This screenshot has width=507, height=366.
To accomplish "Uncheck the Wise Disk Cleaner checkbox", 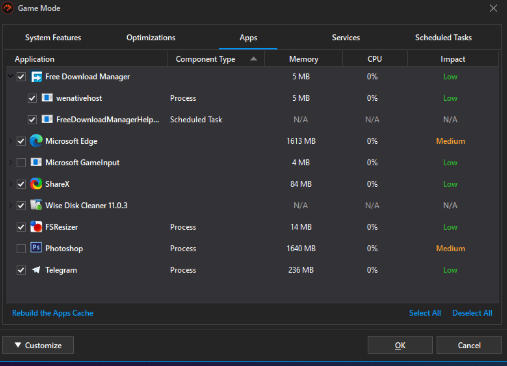I will (21, 205).
